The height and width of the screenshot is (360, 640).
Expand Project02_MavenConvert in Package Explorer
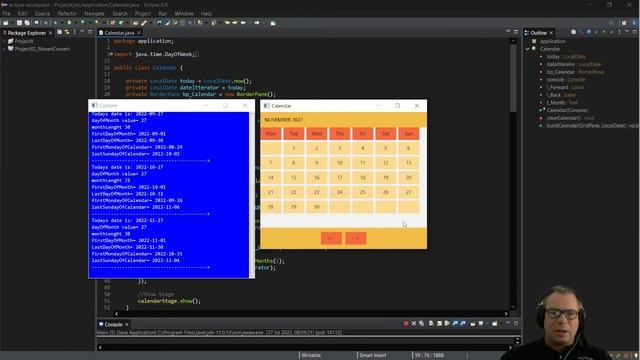pos(4,49)
